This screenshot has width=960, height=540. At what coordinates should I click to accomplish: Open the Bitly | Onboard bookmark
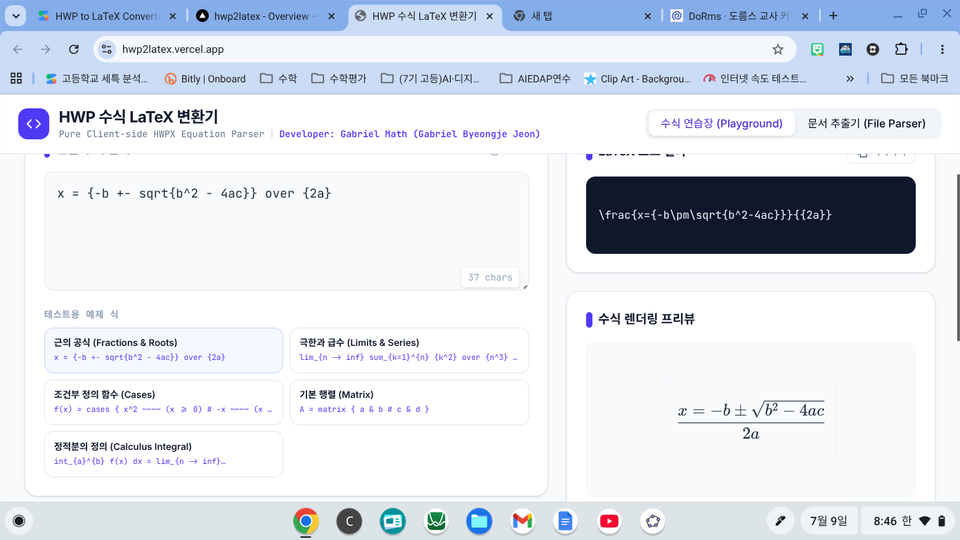205,78
